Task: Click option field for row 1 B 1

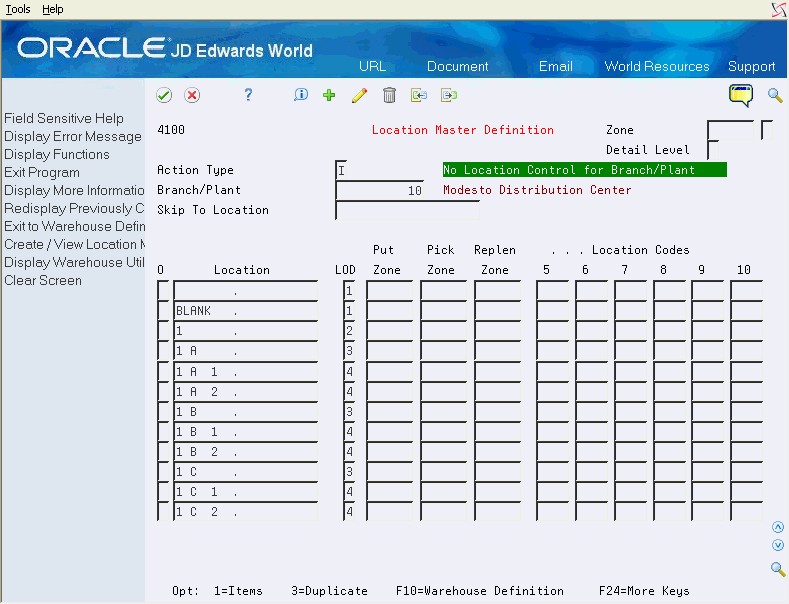Action: click(x=163, y=432)
